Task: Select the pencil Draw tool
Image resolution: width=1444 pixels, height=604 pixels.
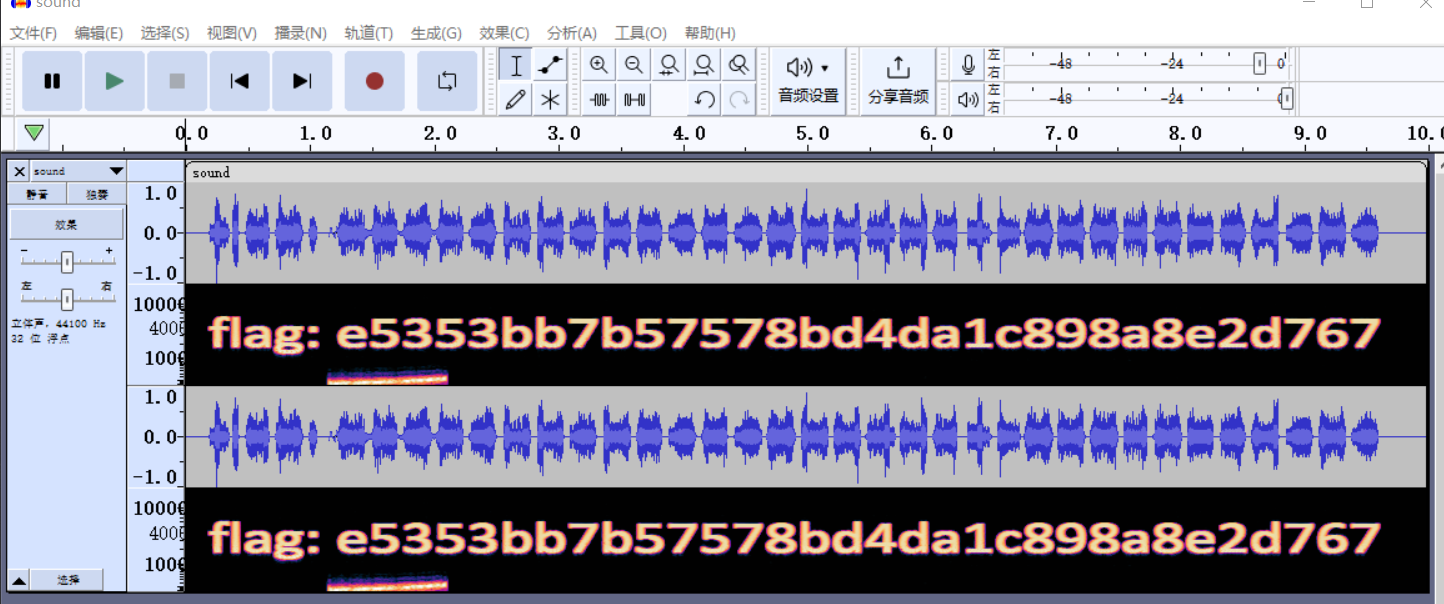Action: coord(515,99)
